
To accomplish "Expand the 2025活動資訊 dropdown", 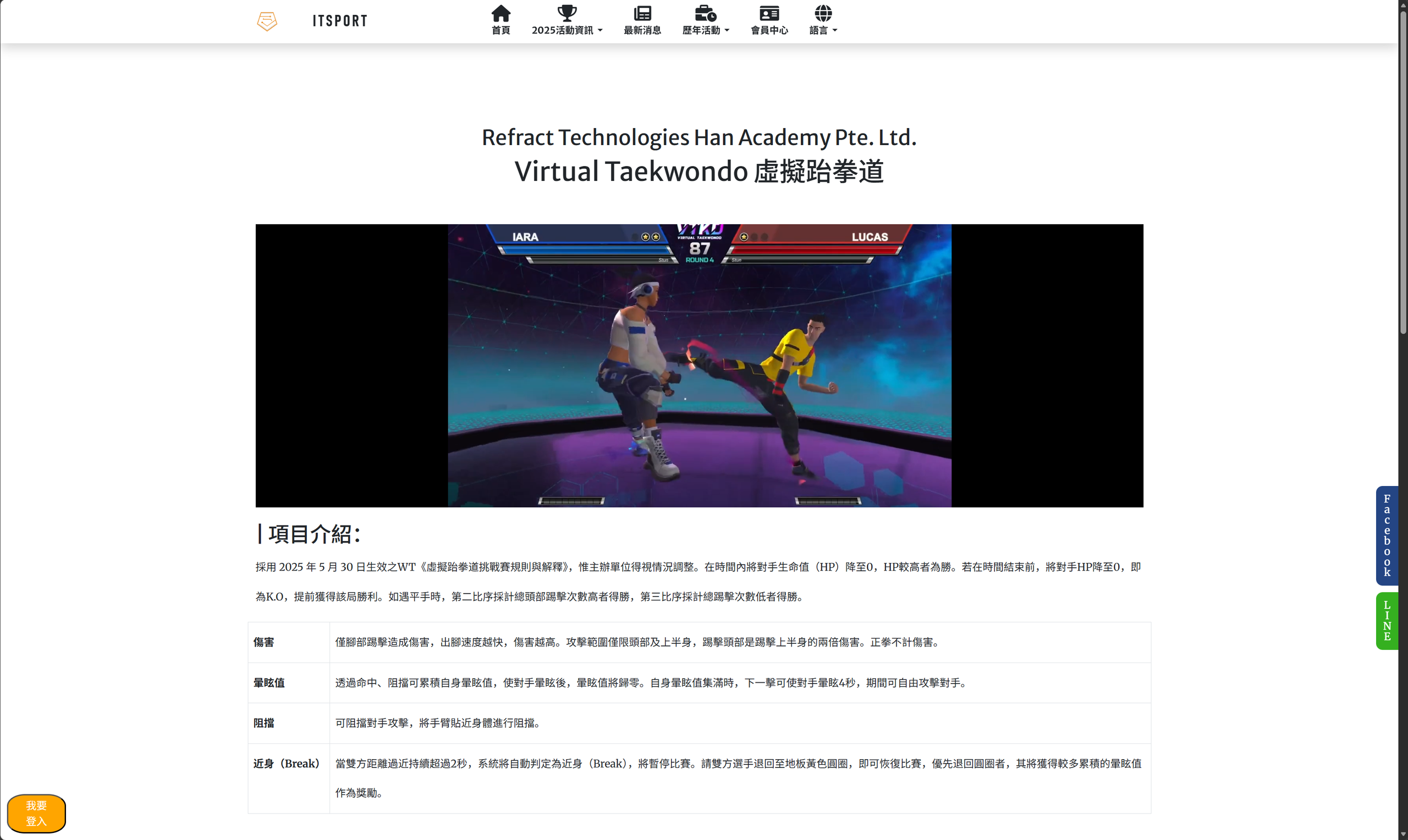I will tap(566, 30).
